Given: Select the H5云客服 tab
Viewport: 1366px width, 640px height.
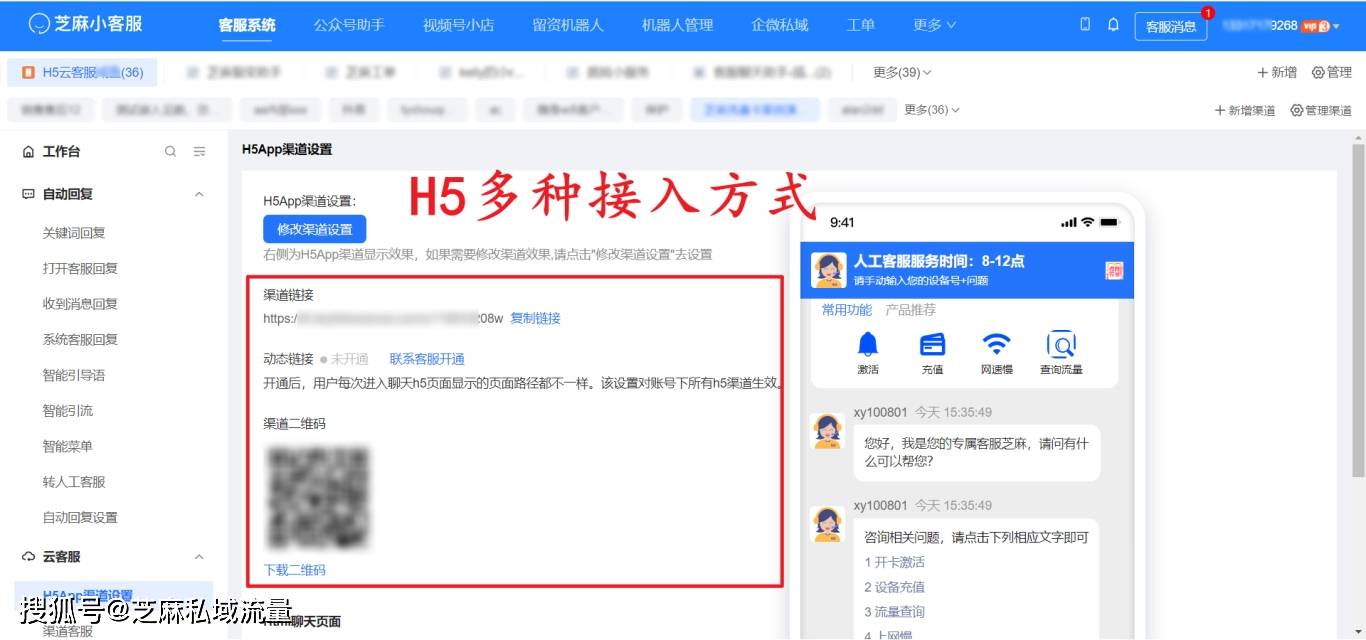Looking at the screenshot, I should click(x=83, y=72).
